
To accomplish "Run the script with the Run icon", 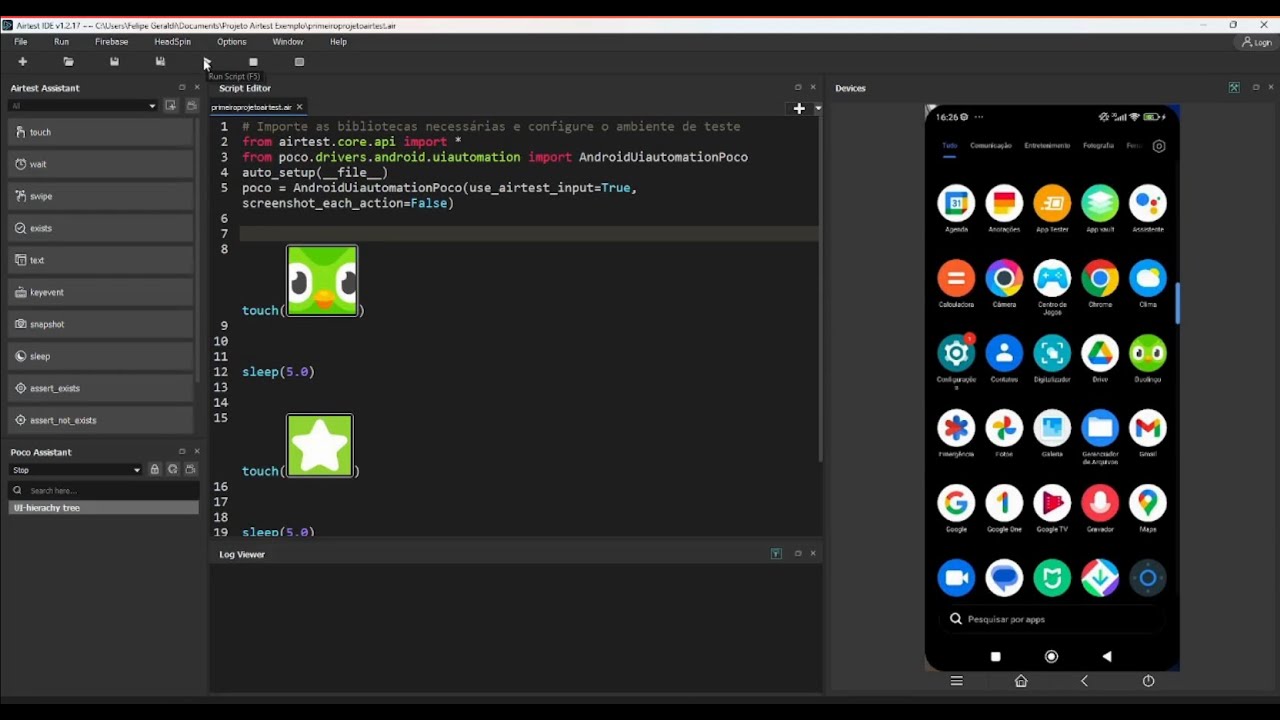I will click(207, 62).
